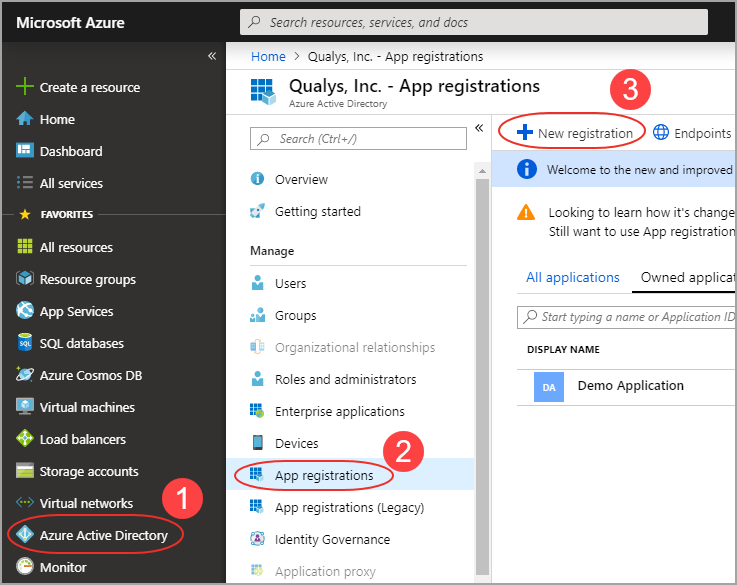Click the Monitor gauge icon

pyautogui.click(x=24, y=566)
